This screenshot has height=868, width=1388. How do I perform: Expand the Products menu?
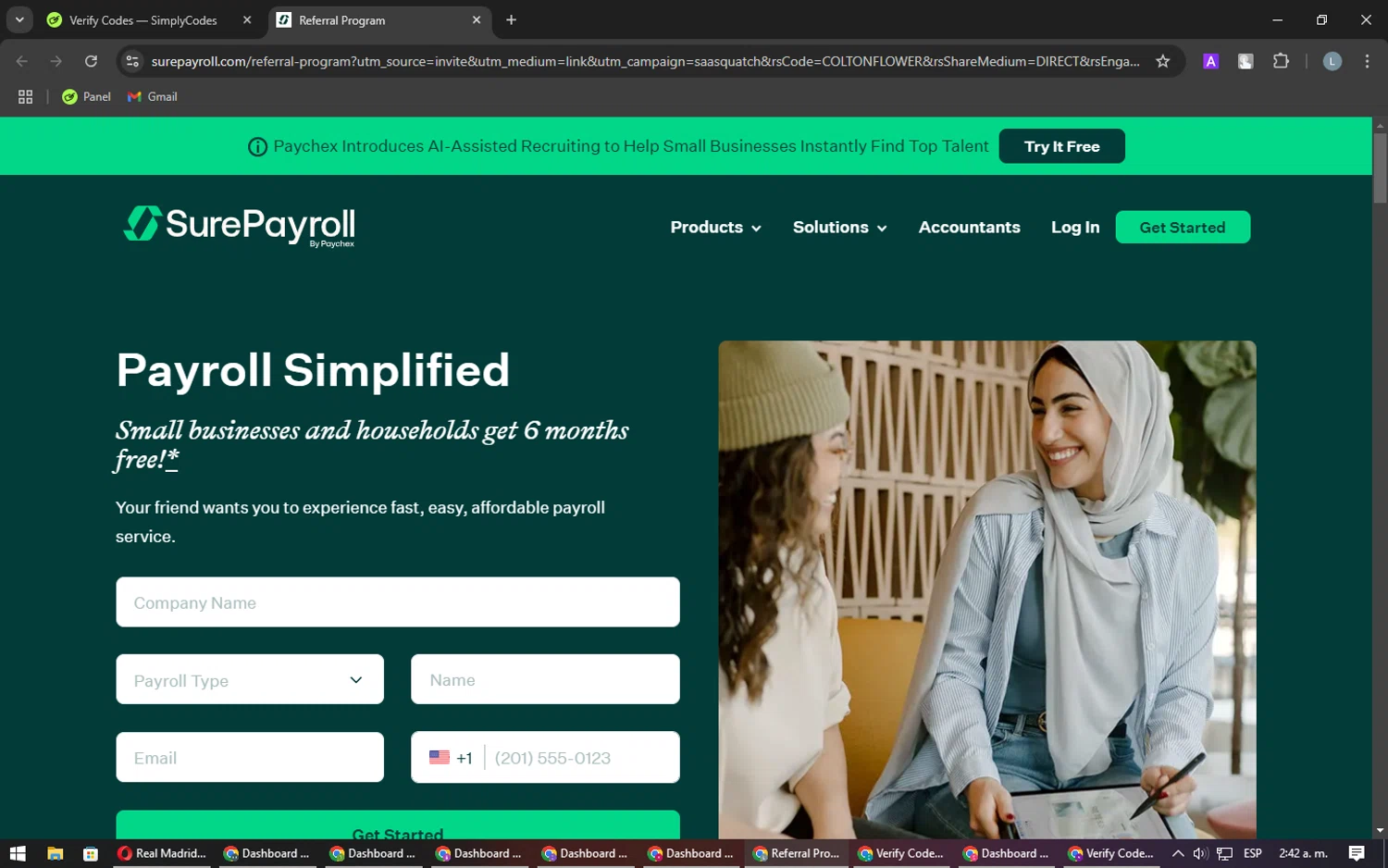pos(715,228)
